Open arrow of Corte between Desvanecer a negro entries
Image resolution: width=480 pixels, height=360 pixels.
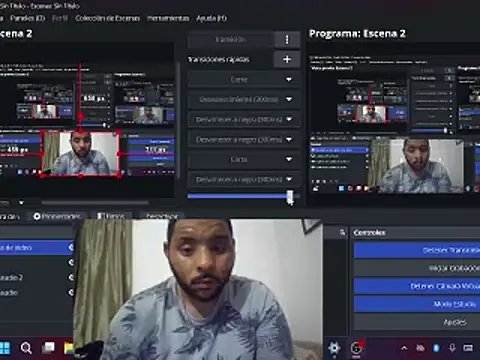[x=289, y=159]
